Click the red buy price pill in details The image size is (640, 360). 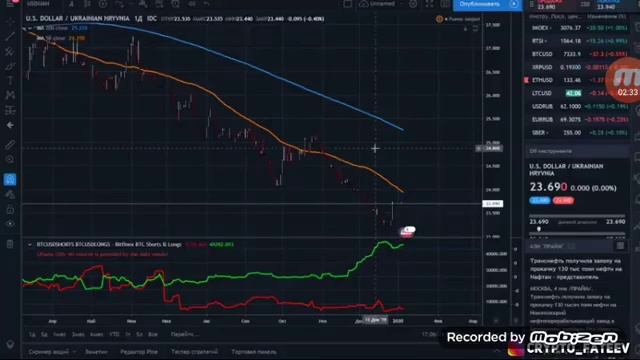pyautogui.click(x=563, y=200)
